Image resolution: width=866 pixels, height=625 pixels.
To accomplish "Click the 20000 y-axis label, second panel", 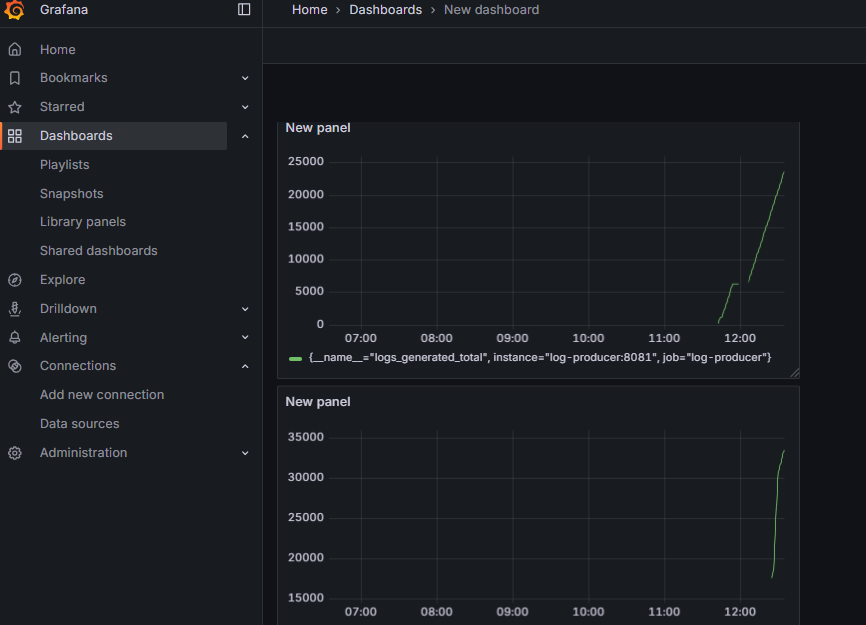I will (305, 558).
